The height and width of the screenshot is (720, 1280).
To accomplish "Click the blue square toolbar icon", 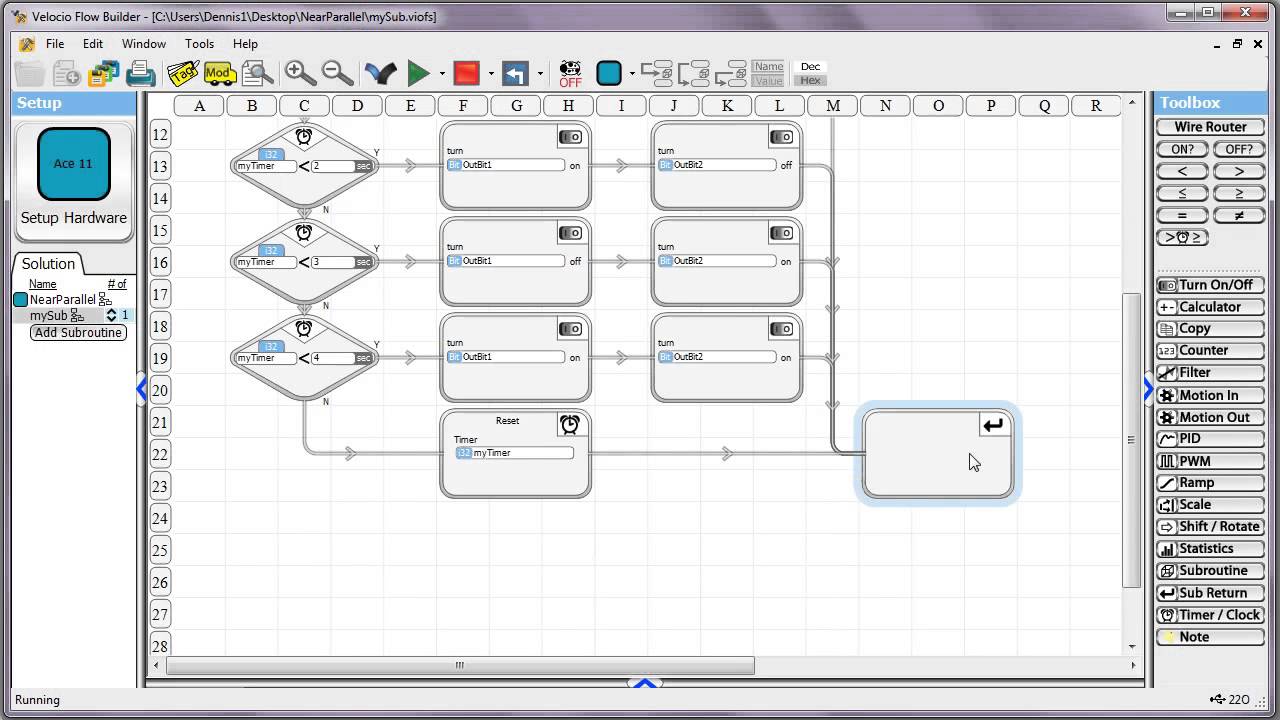I will coord(609,73).
